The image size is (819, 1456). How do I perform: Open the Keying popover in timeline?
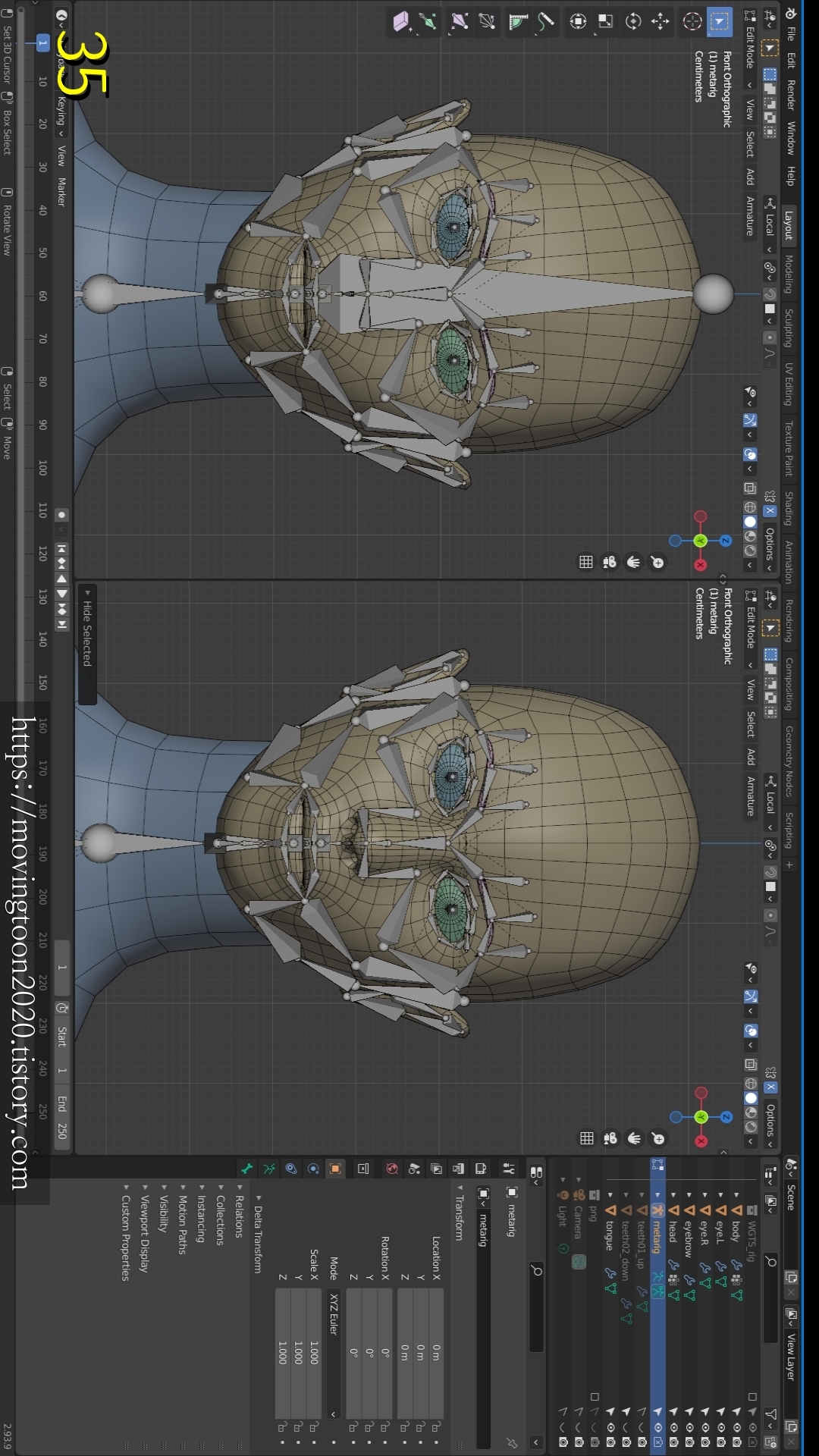[61, 115]
